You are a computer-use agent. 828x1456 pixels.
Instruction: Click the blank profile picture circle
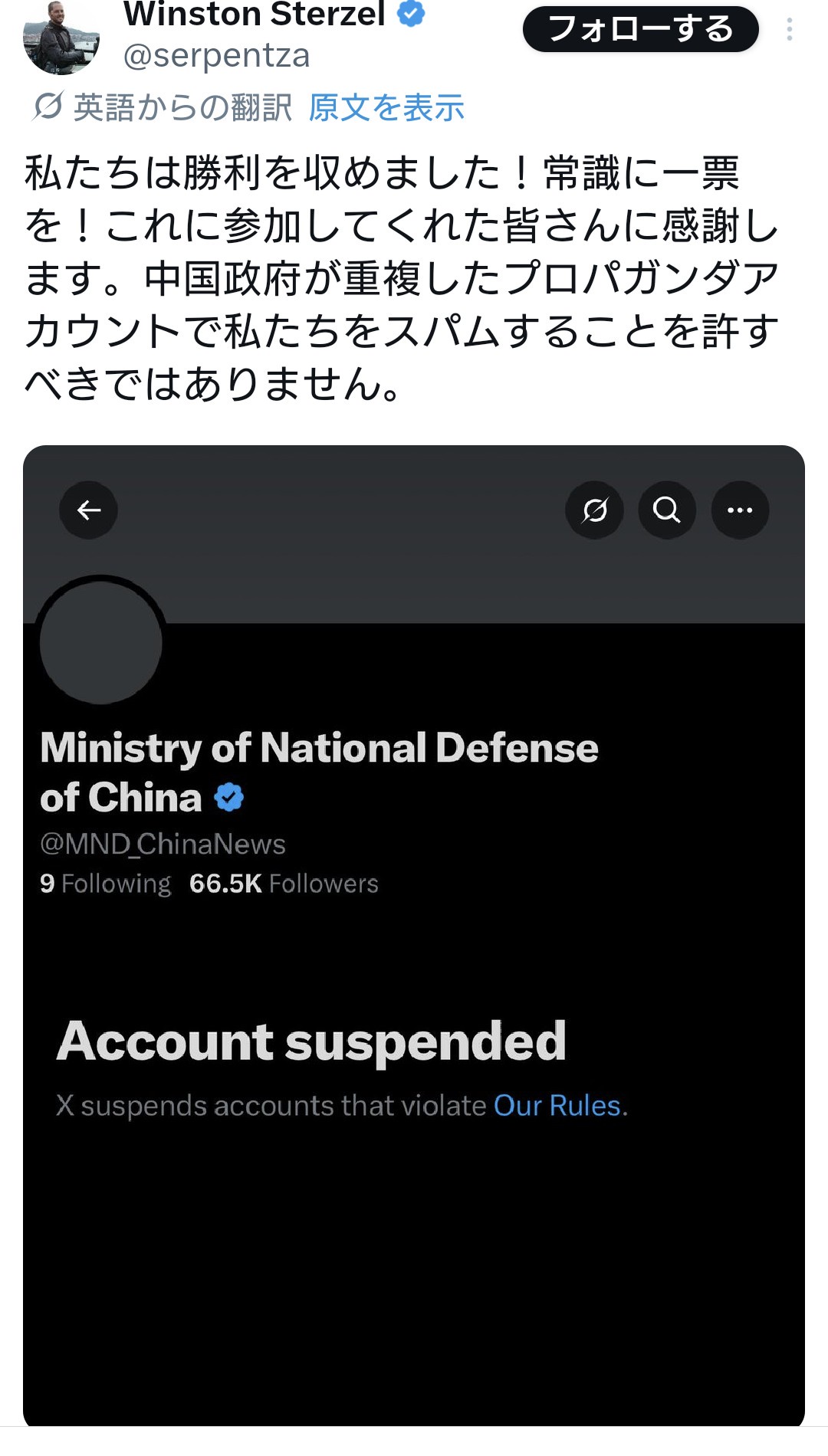pos(101,642)
